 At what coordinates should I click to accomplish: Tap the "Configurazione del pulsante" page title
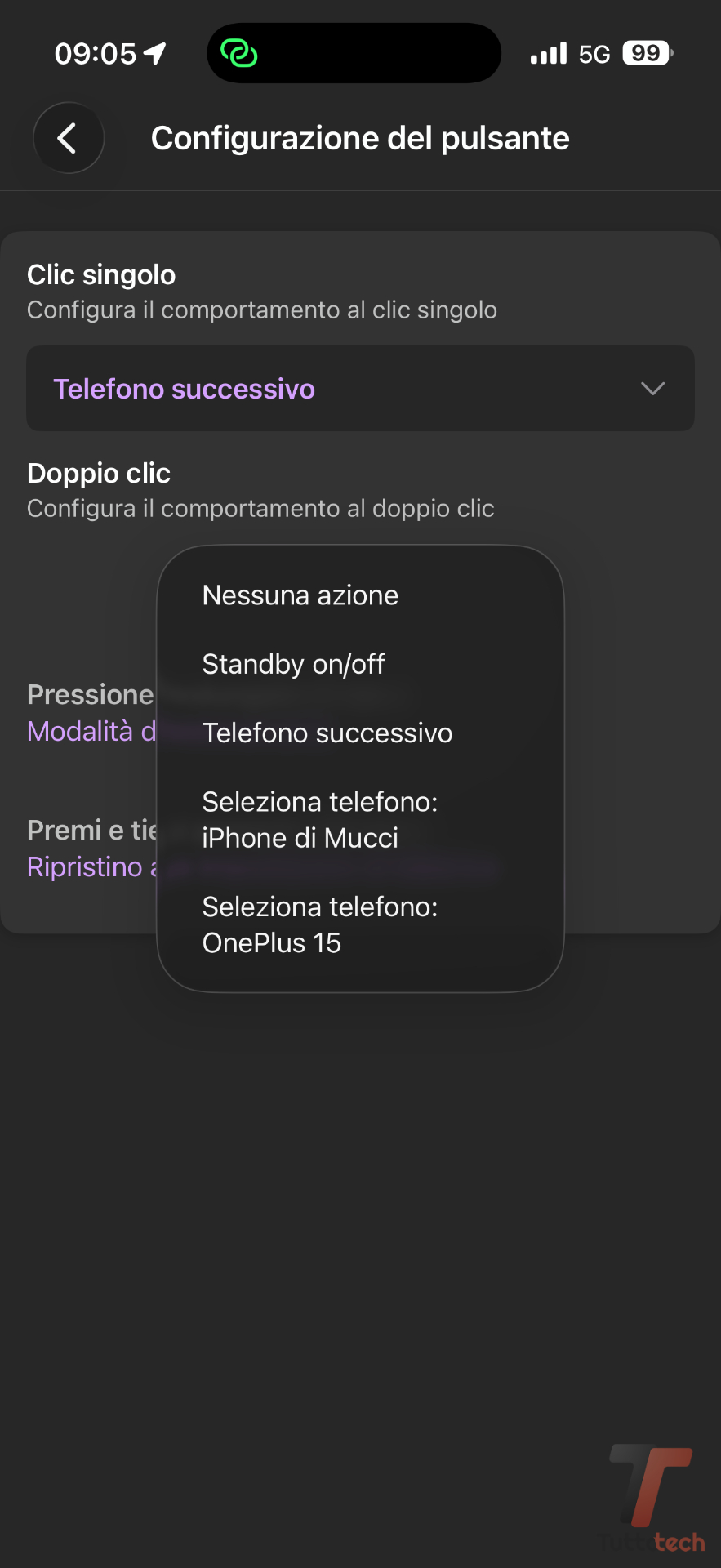[360, 138]
